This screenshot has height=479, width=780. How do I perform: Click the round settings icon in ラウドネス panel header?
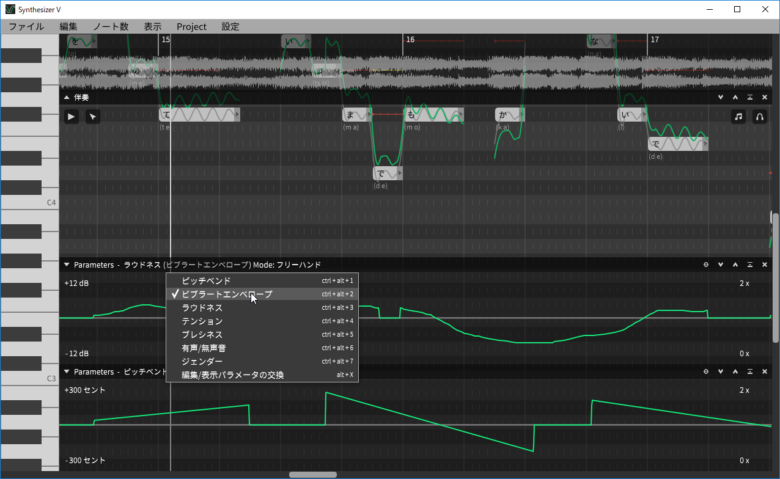[706, 265]
